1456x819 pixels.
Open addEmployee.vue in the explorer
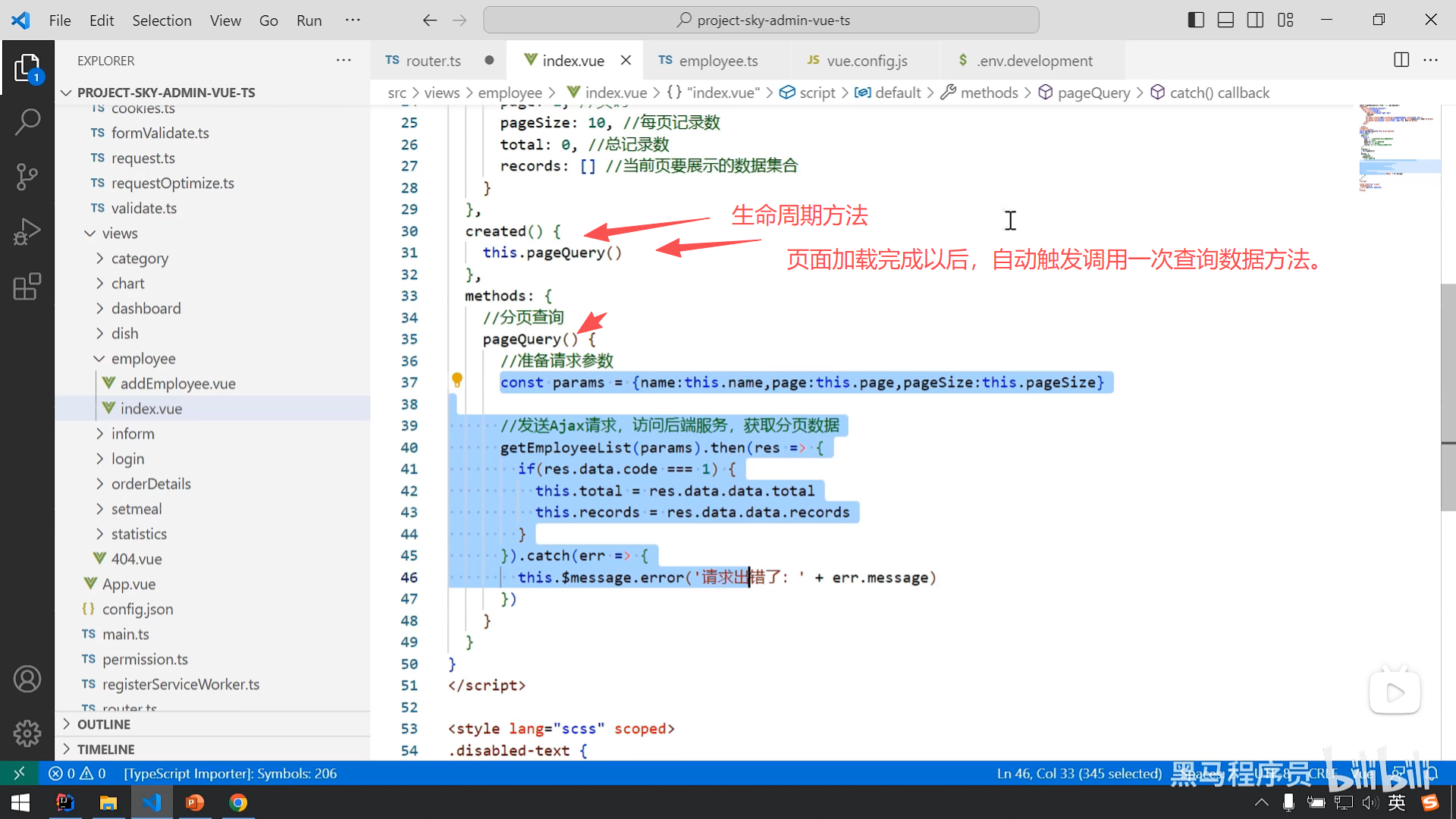(x=177, y=384)
